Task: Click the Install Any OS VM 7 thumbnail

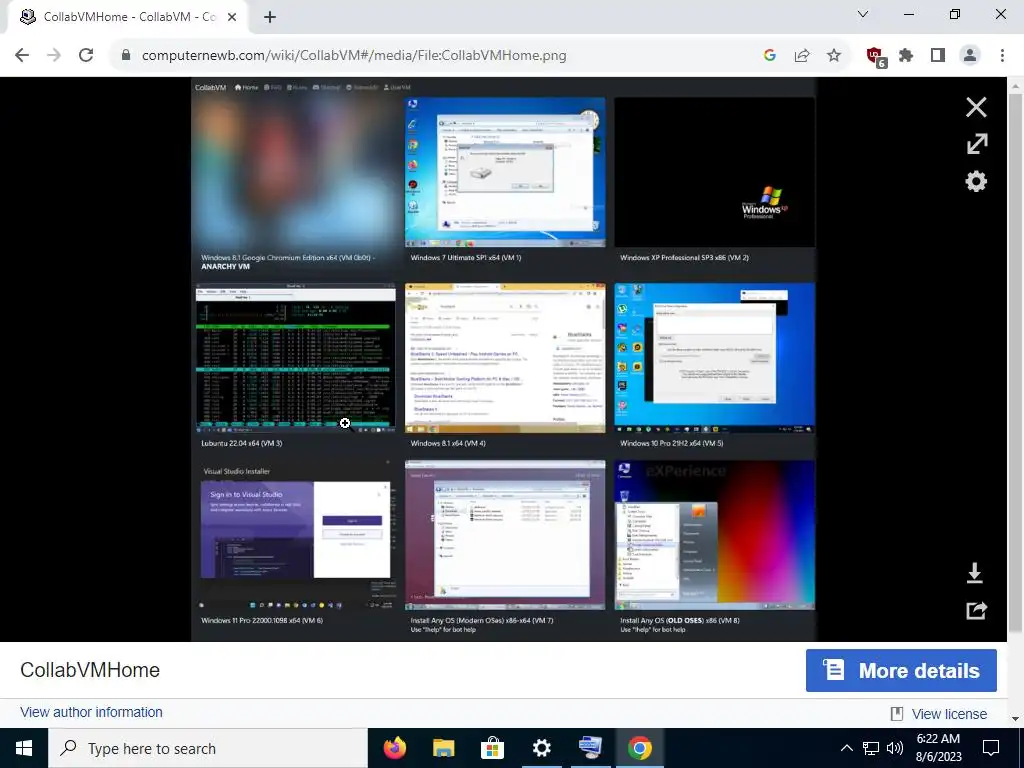Action: (505, 535)
